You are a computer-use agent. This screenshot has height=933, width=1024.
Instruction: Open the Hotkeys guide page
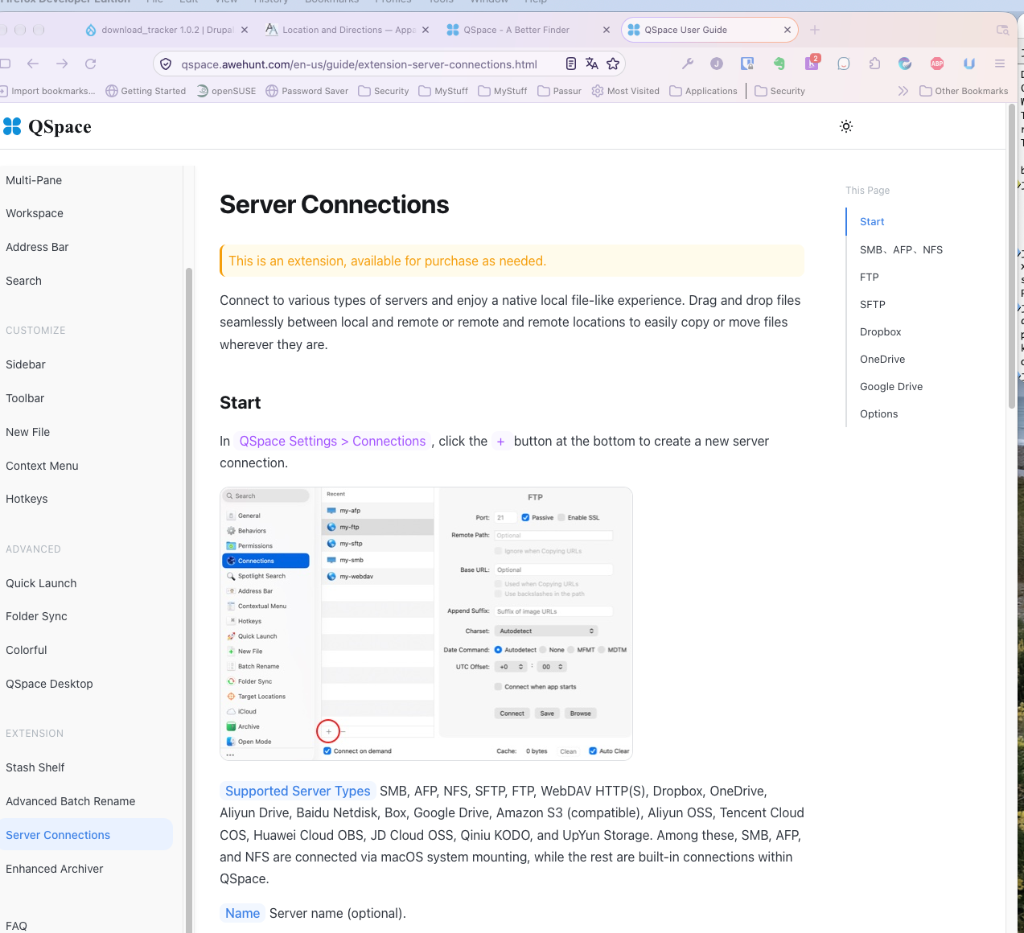[27, 499]
